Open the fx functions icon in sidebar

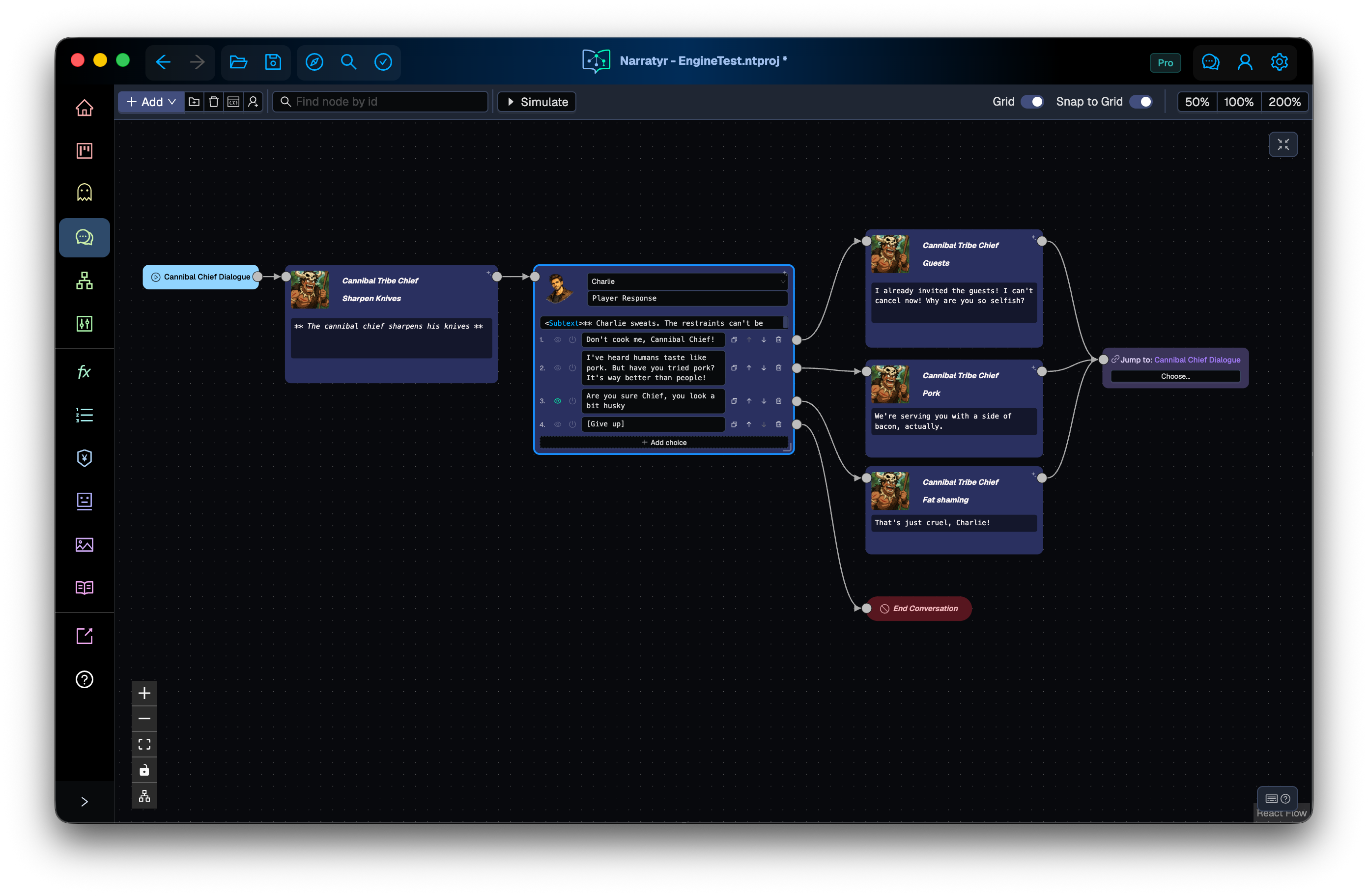click(85, 372)
